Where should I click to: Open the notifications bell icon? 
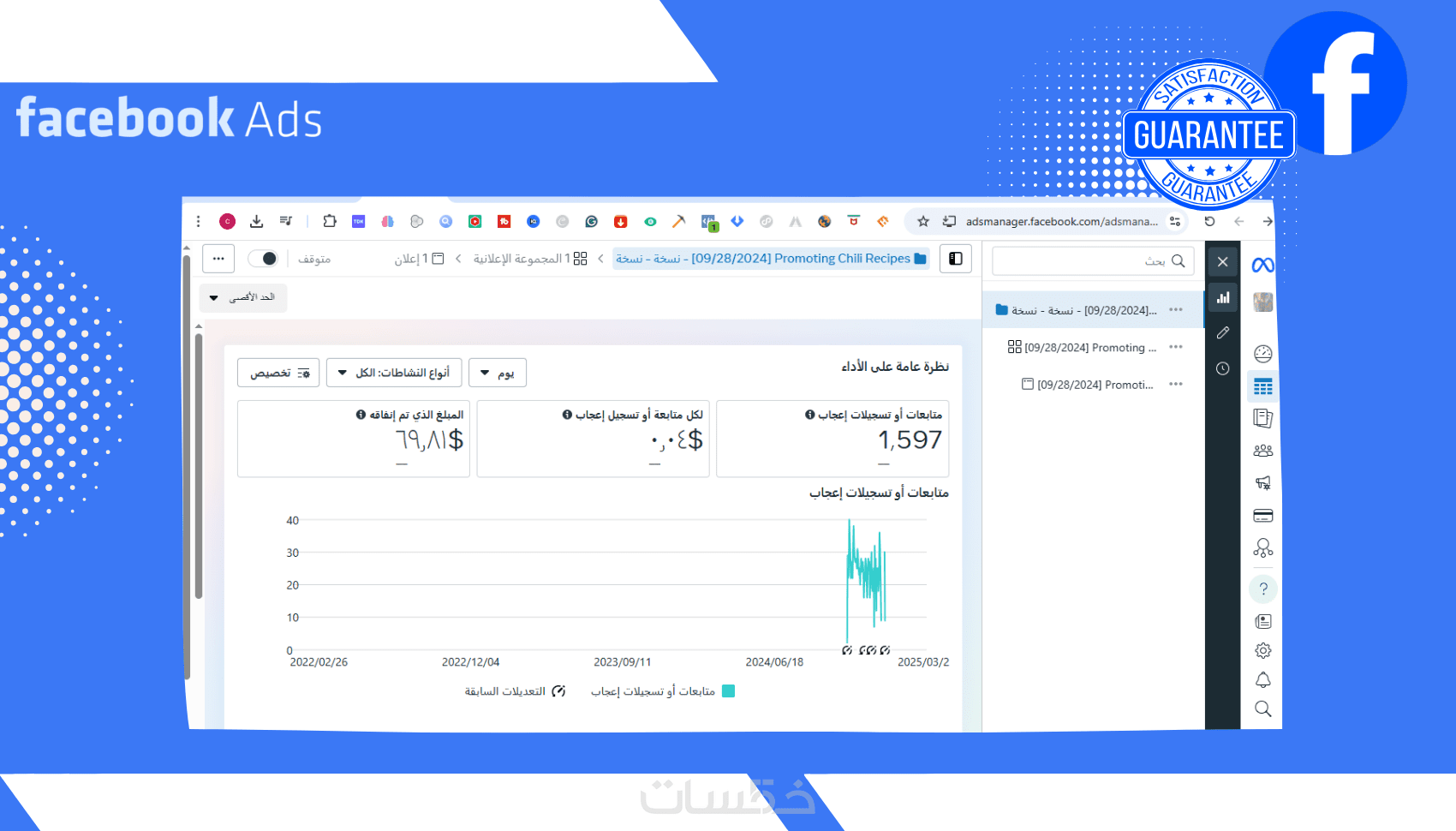(x=1262, y=679)
